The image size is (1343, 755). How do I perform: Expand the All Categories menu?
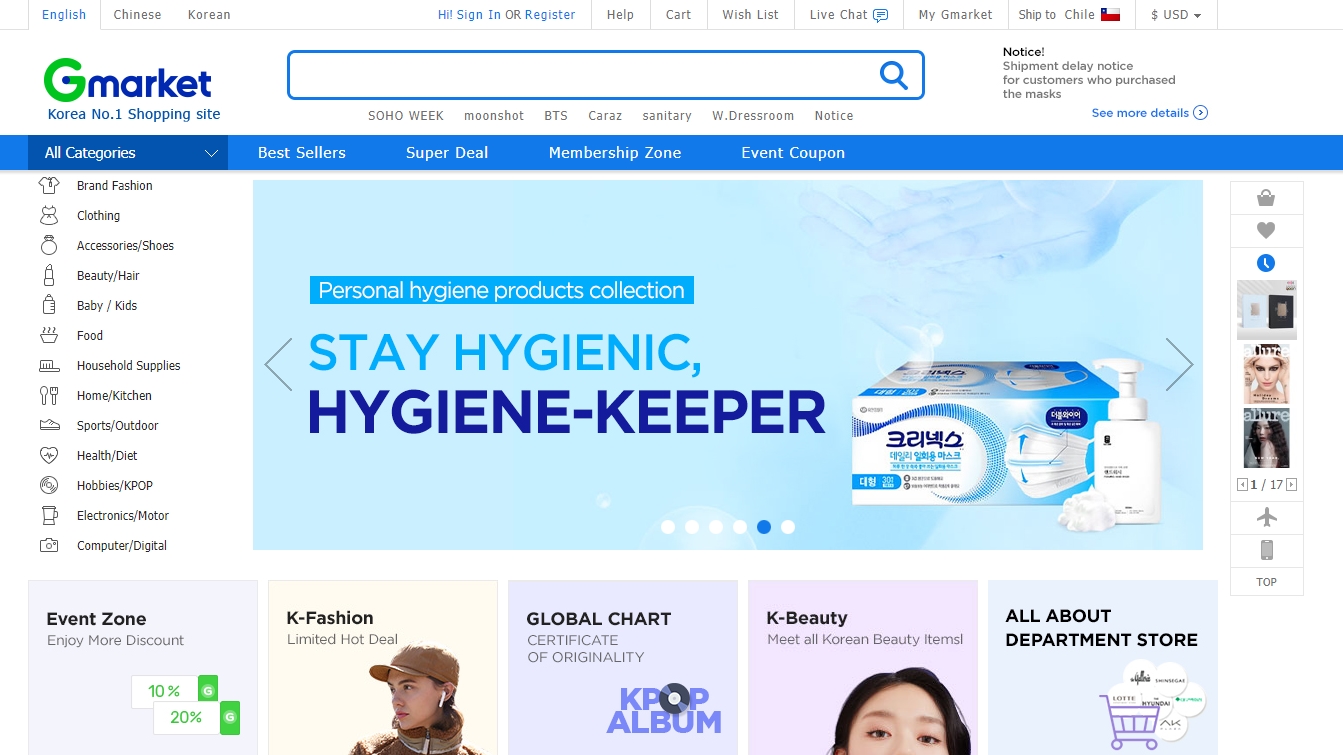tap(128, 152)
